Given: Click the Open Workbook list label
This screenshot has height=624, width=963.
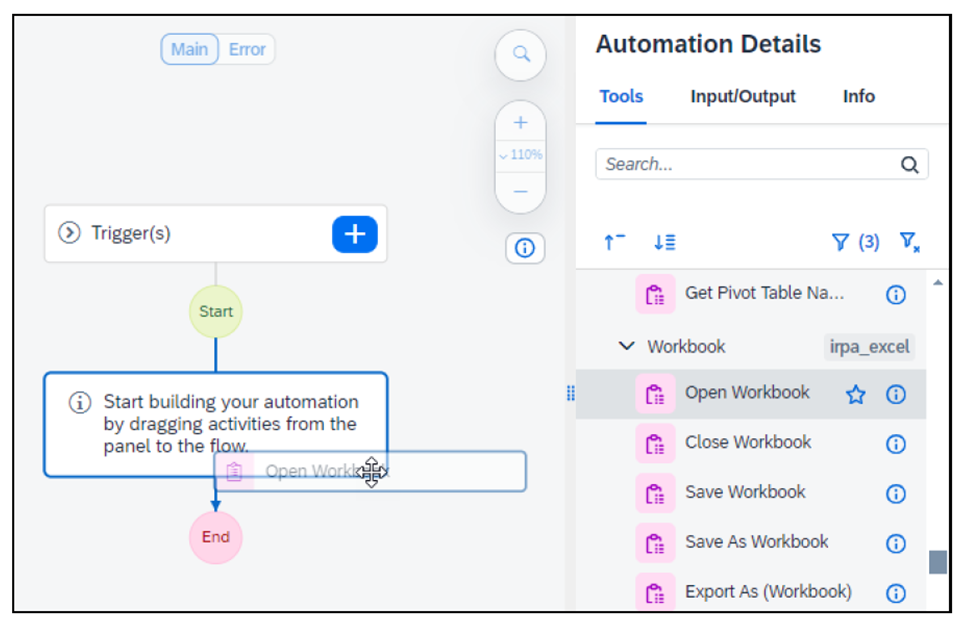Looking at the screenshot, I should click(747, 392).
